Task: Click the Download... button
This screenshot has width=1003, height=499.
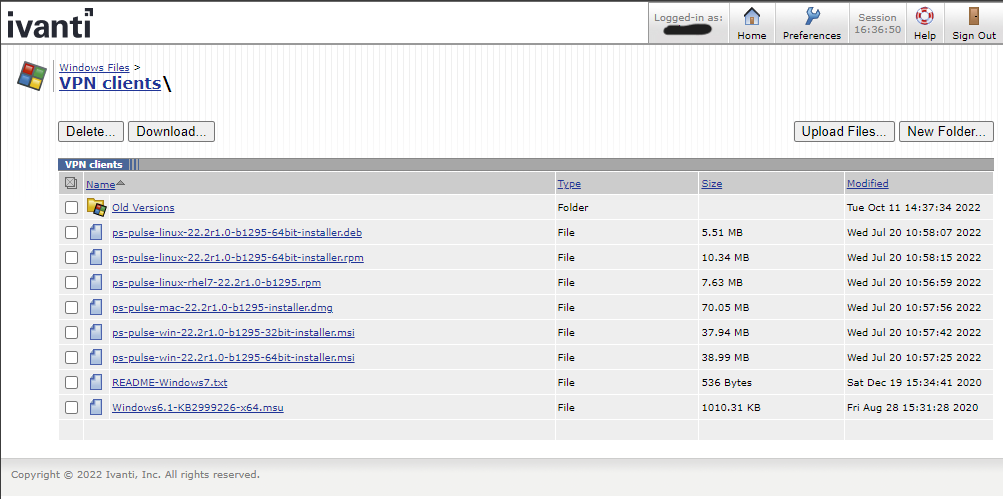Action: coord(171,131)
